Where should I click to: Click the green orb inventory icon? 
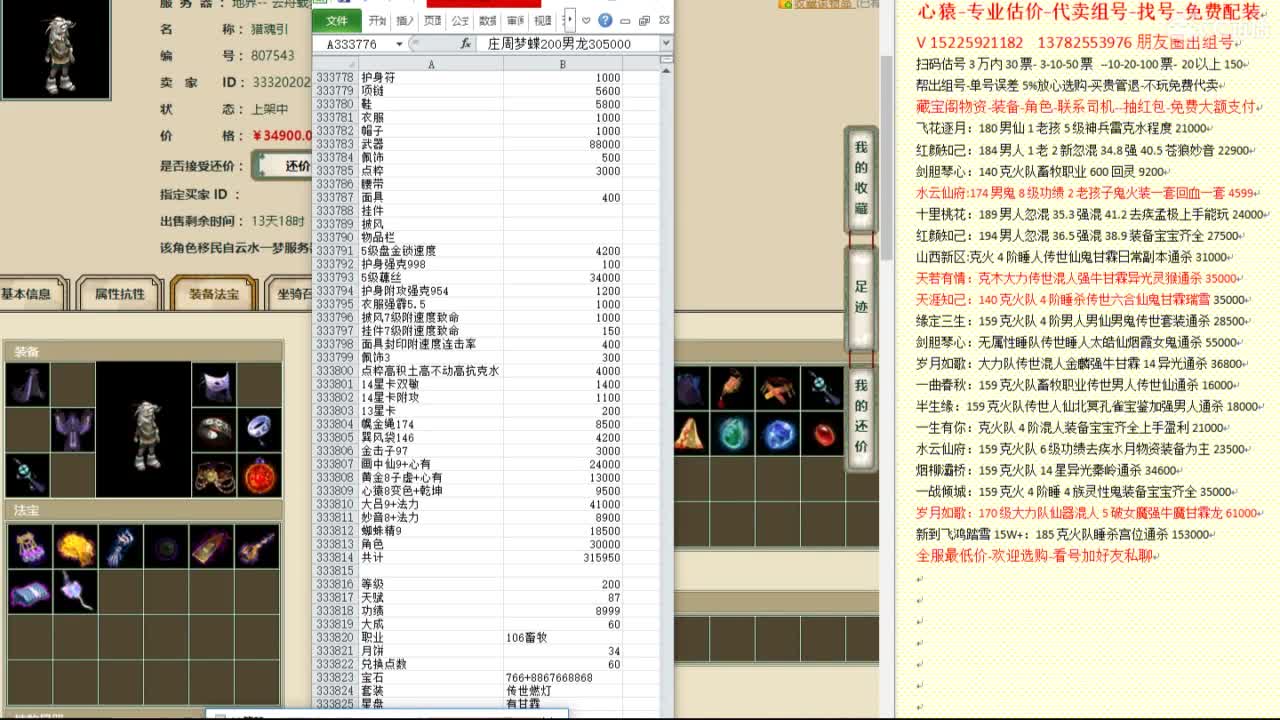(x=732, y=433)
